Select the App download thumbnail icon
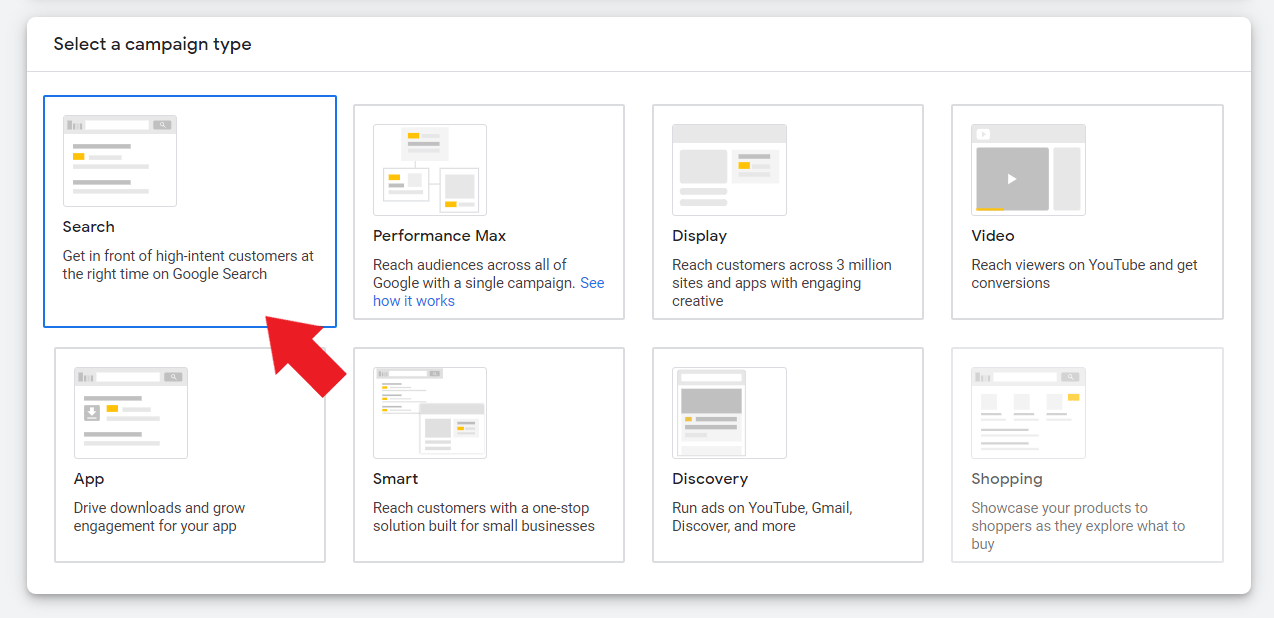The width and height of the screenshot is (1274, 618). click(130, 412)
